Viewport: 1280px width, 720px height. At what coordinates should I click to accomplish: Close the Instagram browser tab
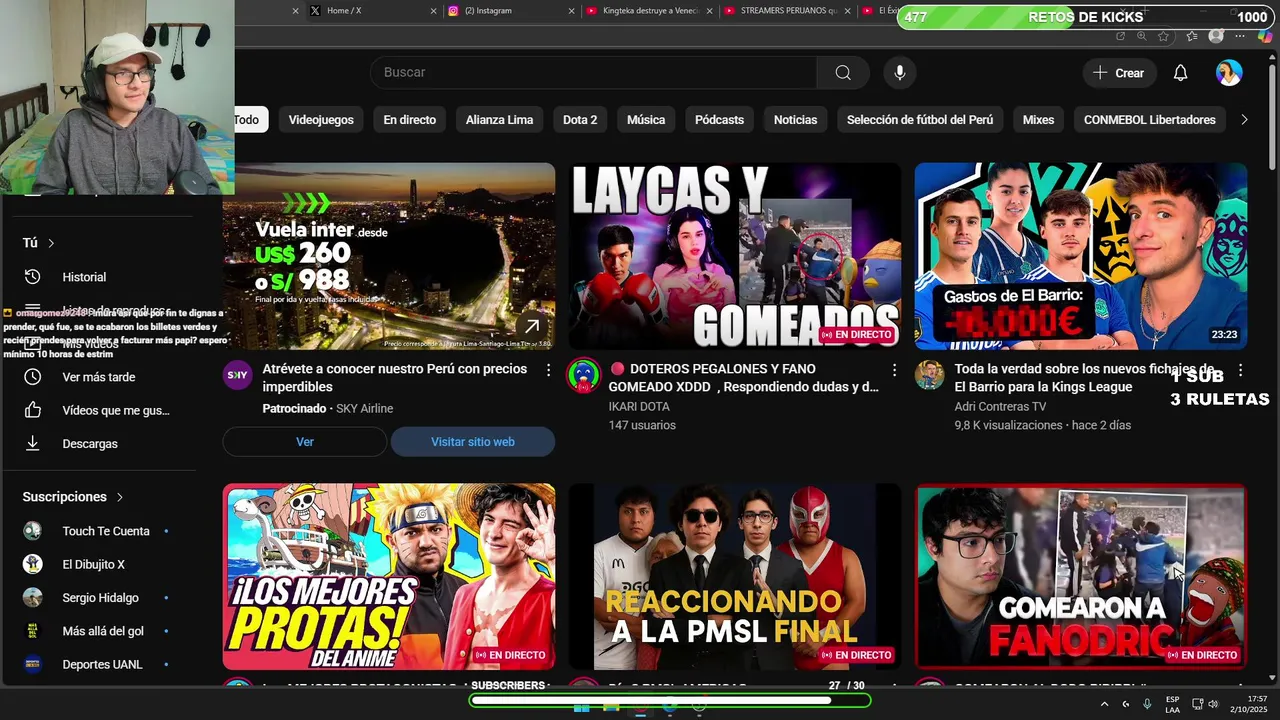572,11
